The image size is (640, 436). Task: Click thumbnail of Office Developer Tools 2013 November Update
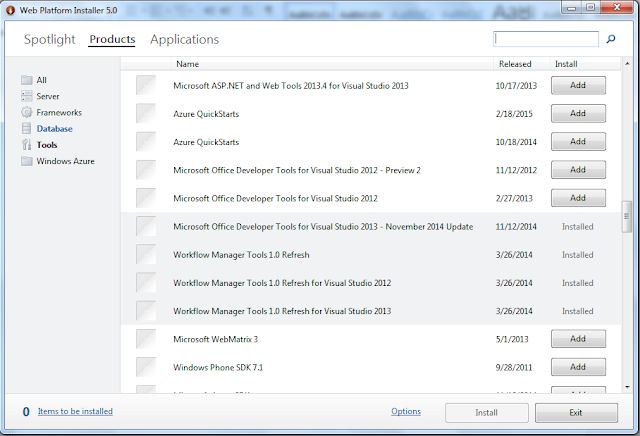coord(146,226)
